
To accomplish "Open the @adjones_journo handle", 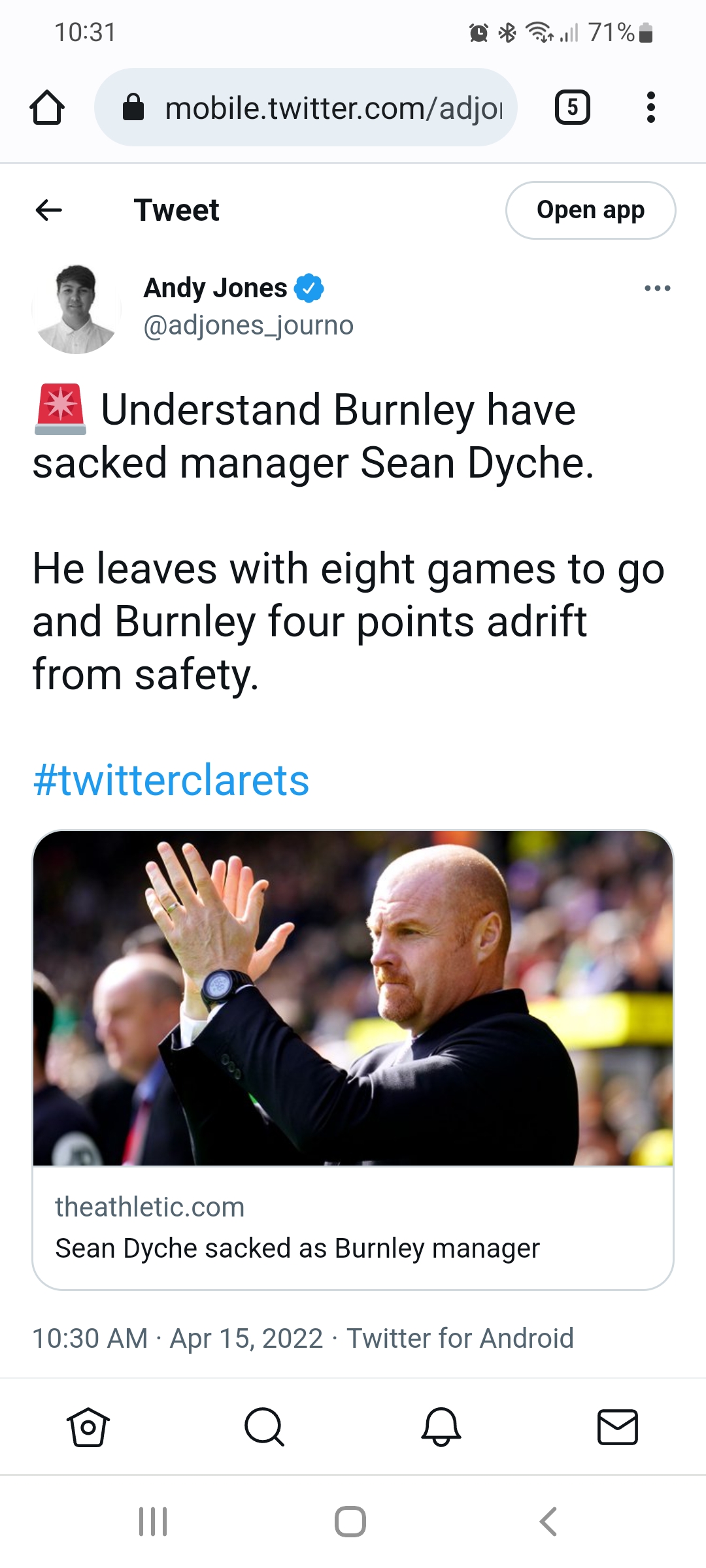I will tap(248, 325).
